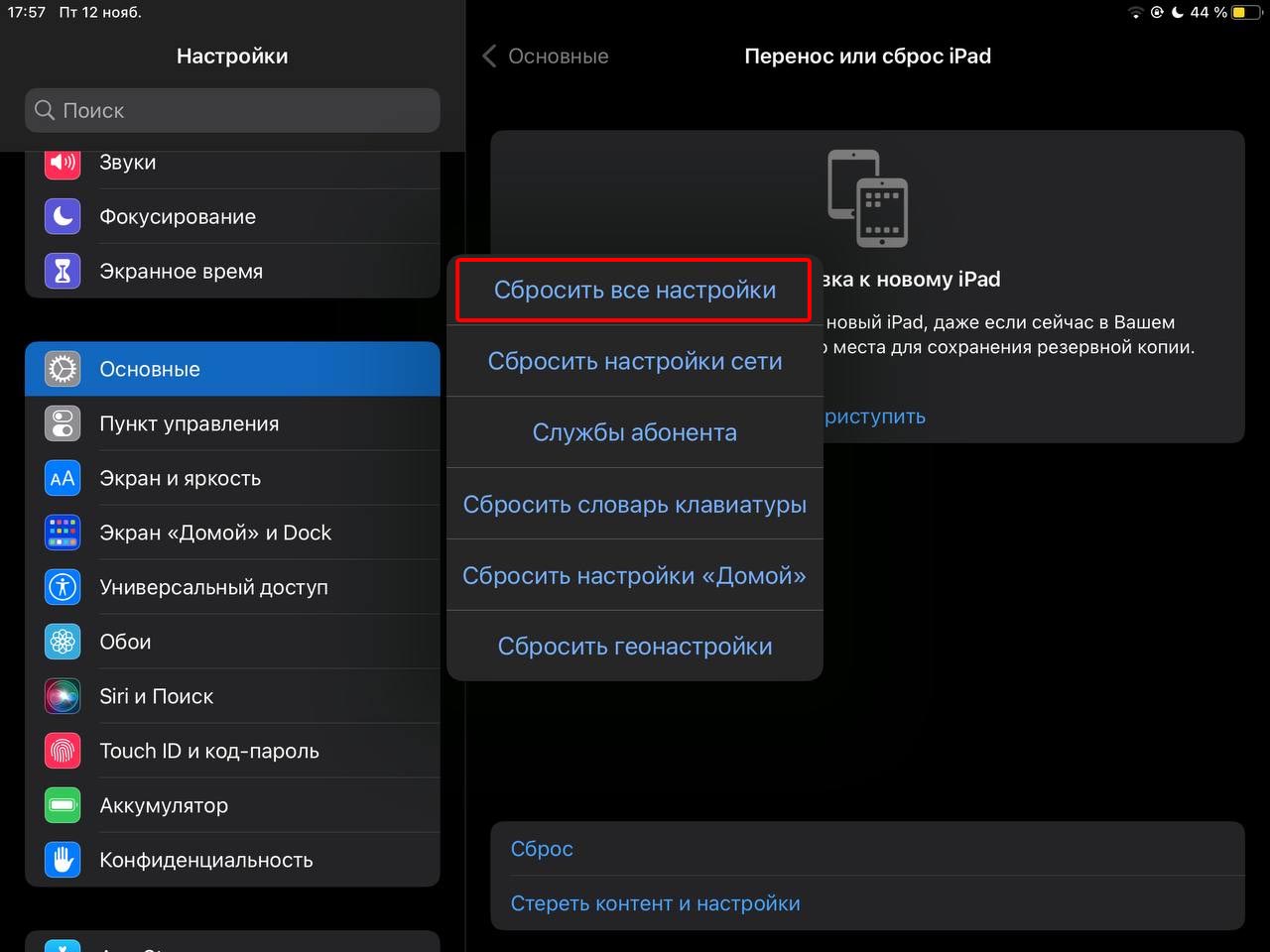Open the Фокусирование settings row
This screenshot has width=1270, height=952.
232,216
